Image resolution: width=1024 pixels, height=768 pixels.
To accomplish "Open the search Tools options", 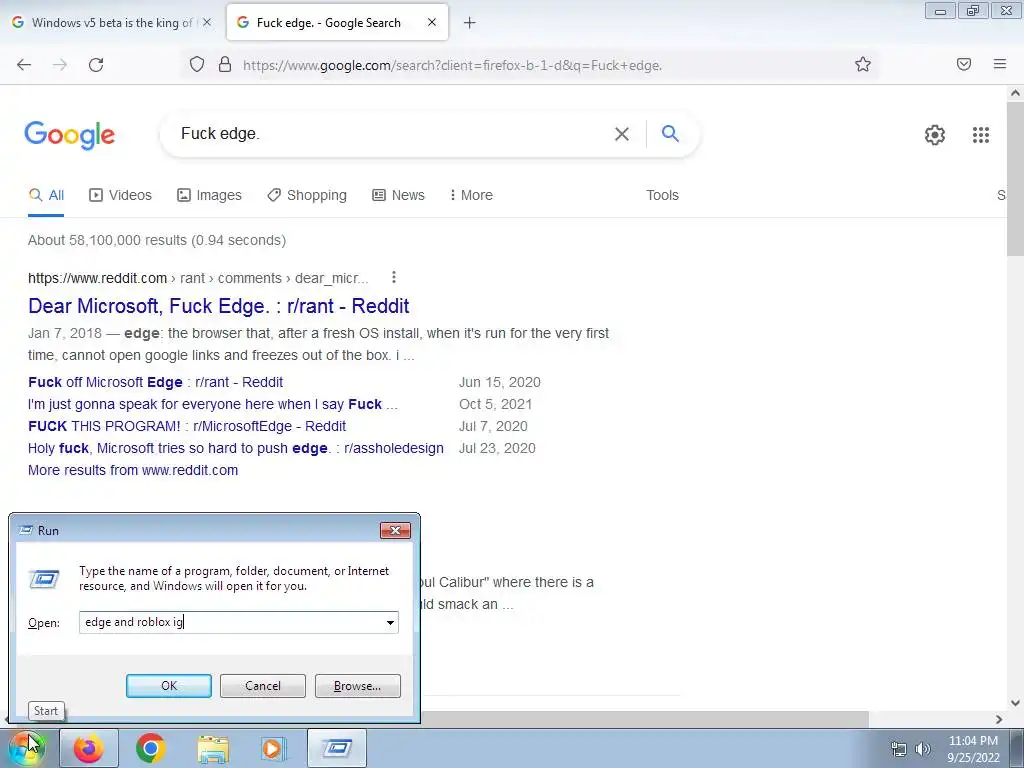I will point(662,195).
